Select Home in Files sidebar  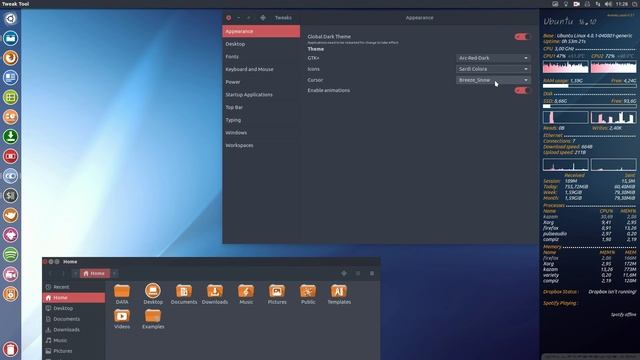(74, 298)
